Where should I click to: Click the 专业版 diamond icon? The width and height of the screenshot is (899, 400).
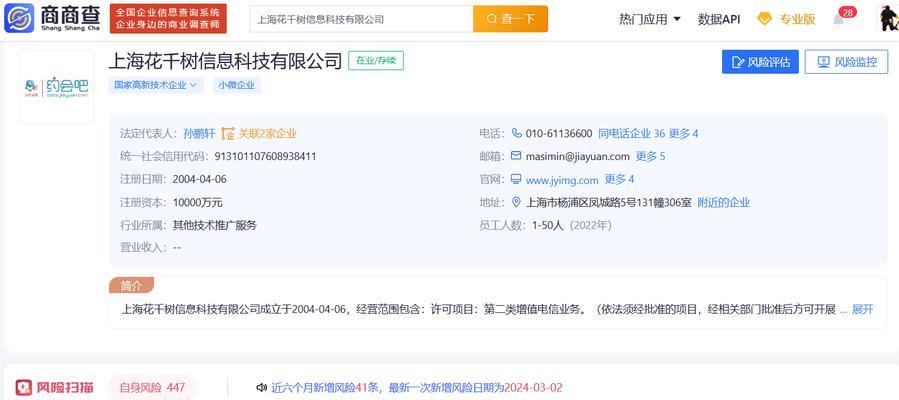click(764, 19)
